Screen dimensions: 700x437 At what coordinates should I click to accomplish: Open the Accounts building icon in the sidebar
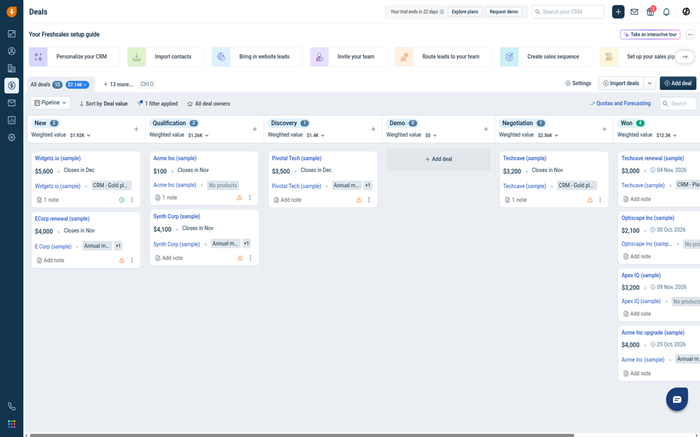12,68
